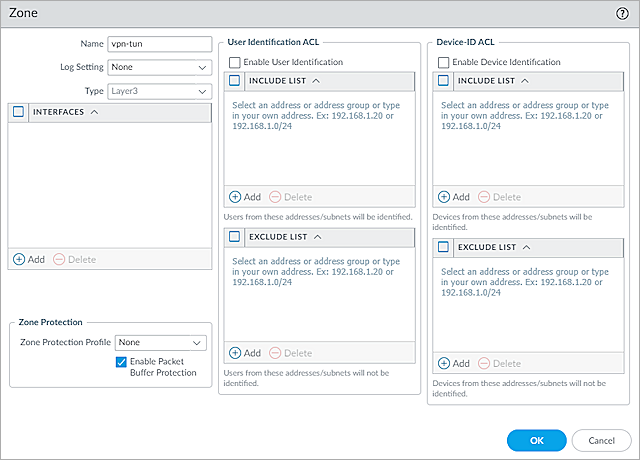Image resolution: width=640 pixels, height=460 pixels.
Task: Select all in Interfaces header checkbox
Action: click(x=19, y=112)
